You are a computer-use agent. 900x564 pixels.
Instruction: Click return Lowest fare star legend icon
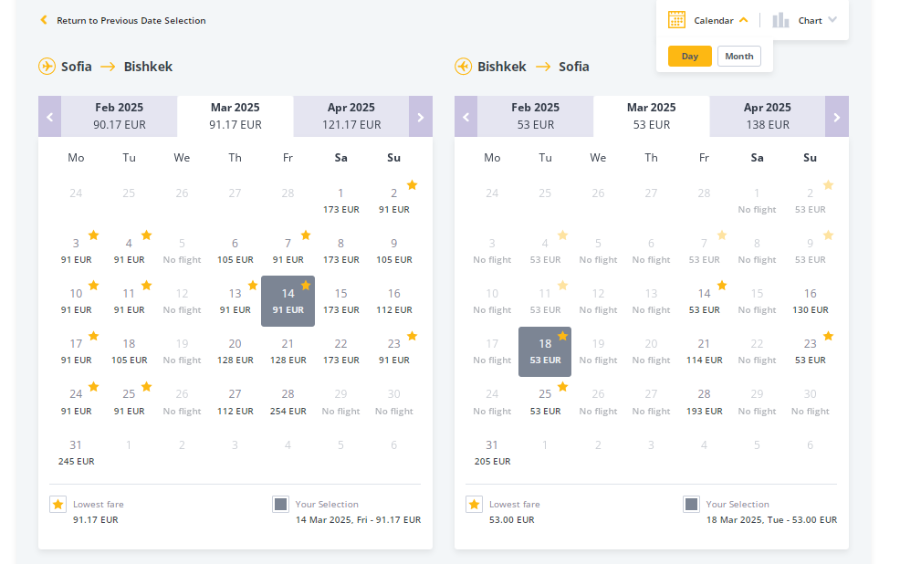[x=474, y=504]
